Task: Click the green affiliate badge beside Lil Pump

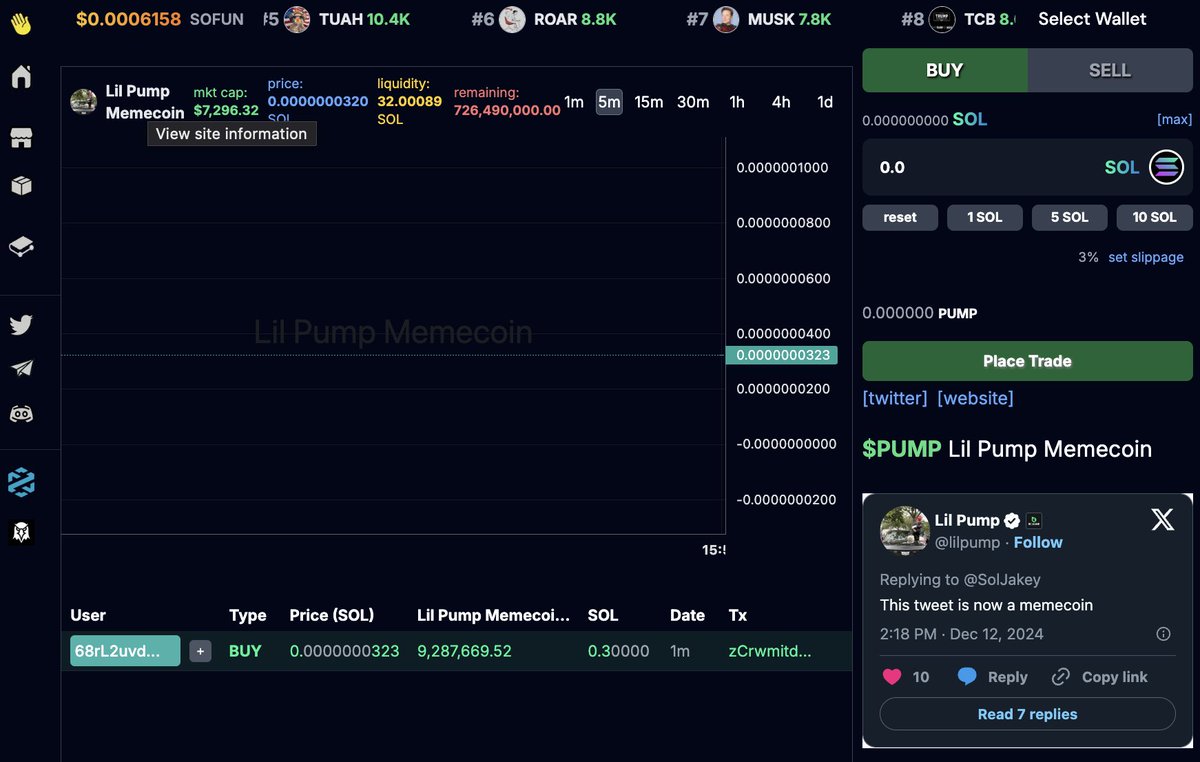Action: (1034, 520)
